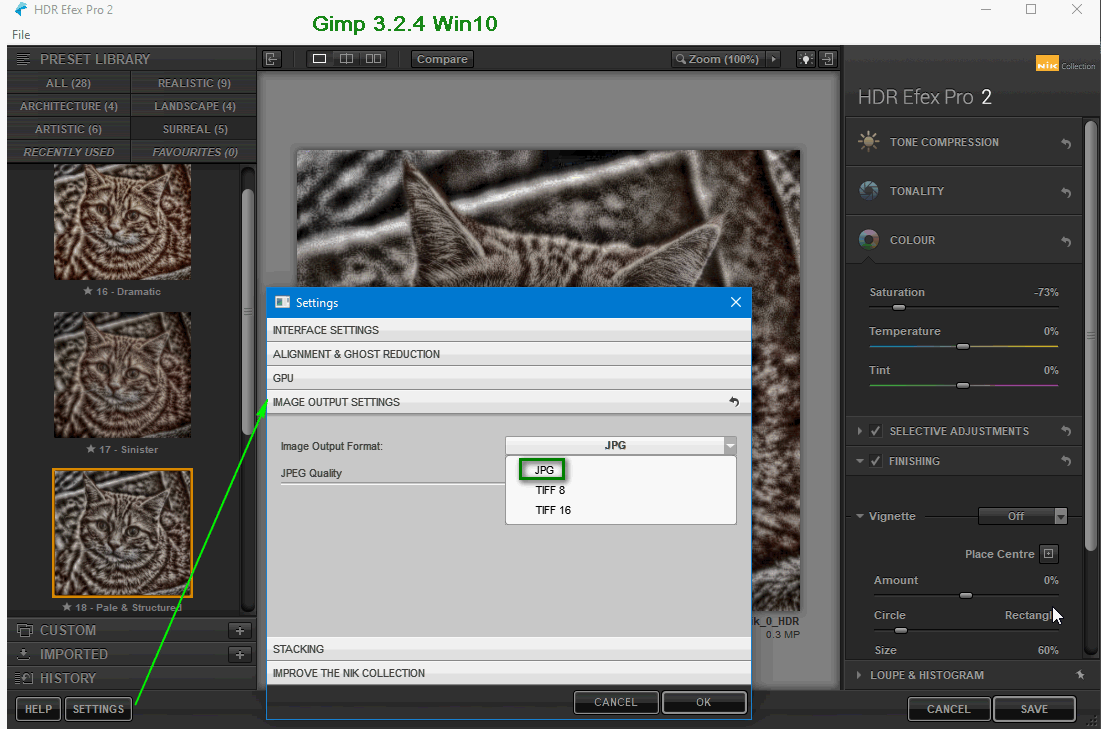Filter presets by Landscape (4)
The width and height of the screenshot is (1101, 729).
tap(194, 106)
